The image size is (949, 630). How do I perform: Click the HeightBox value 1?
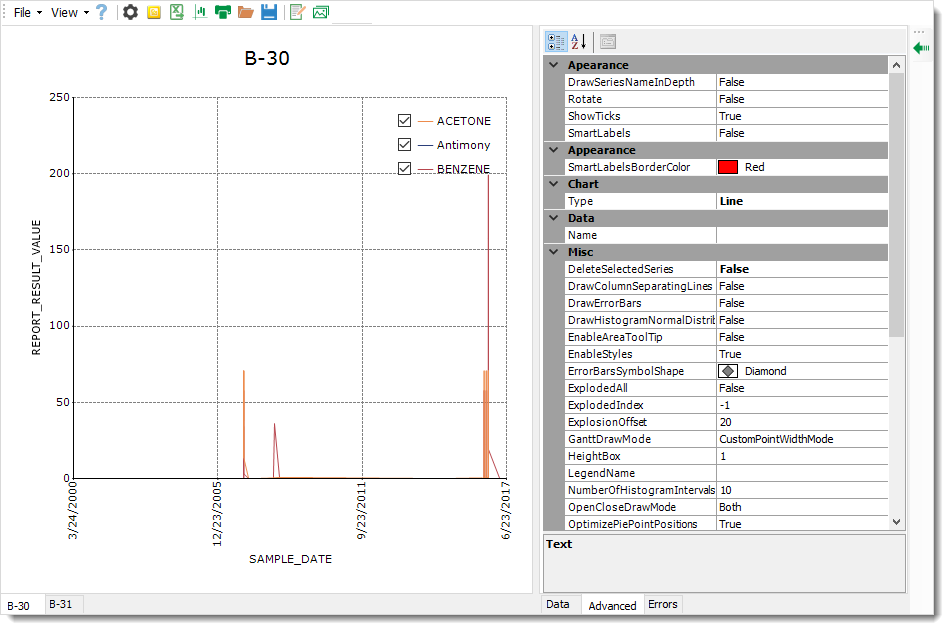[802, 456]
